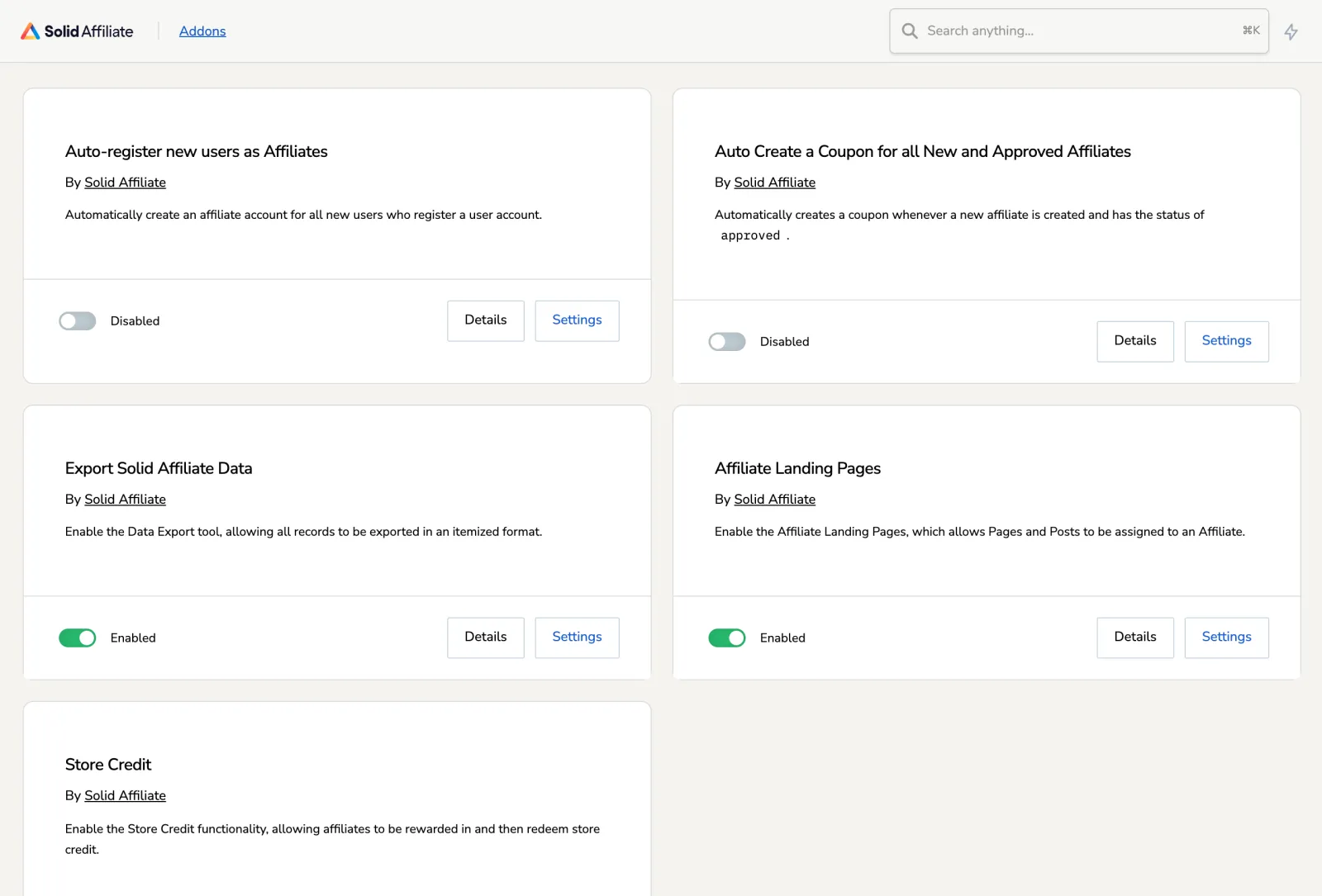Click the lightning bolt icon
The height and width of the screenshot is (896, 1322).
[1291, 31]
